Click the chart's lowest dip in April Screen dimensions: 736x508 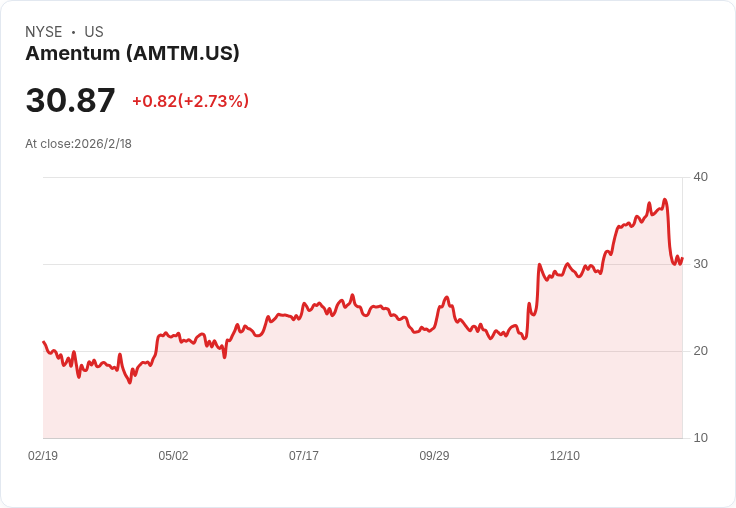tap(130, 382)
